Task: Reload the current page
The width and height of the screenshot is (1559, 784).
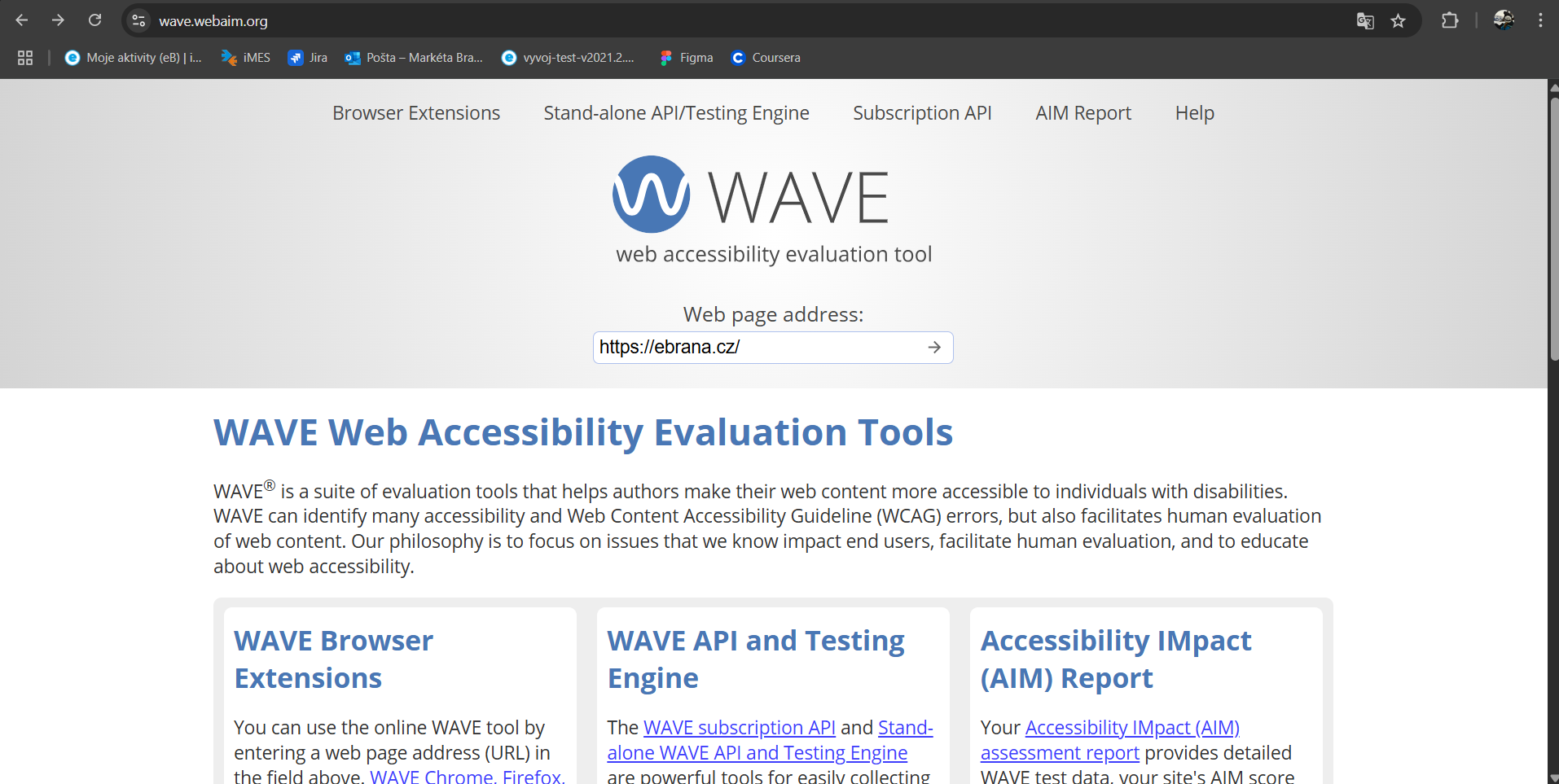Action: pyautogui.click(x=94, y=20)
